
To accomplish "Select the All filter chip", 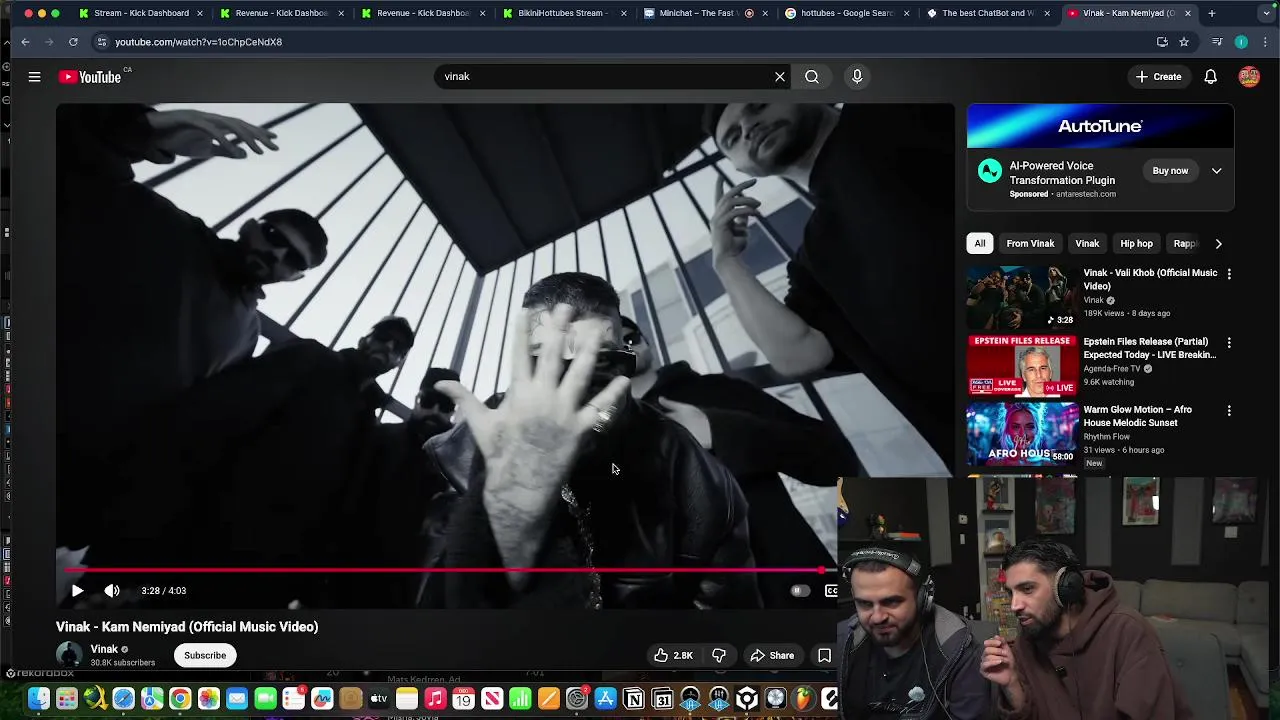I will 980,244.
